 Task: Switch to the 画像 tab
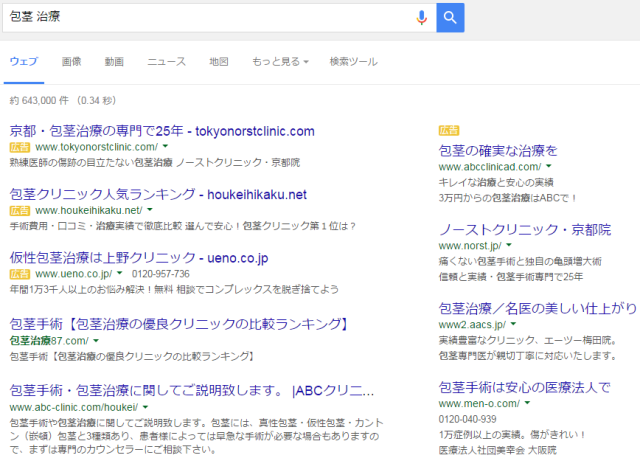[71, 62]
